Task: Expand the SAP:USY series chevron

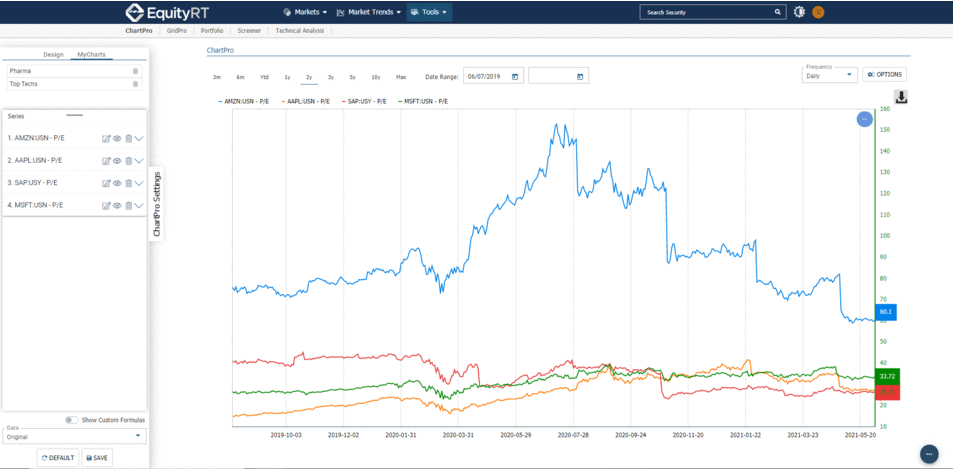Action: [139, 183]
